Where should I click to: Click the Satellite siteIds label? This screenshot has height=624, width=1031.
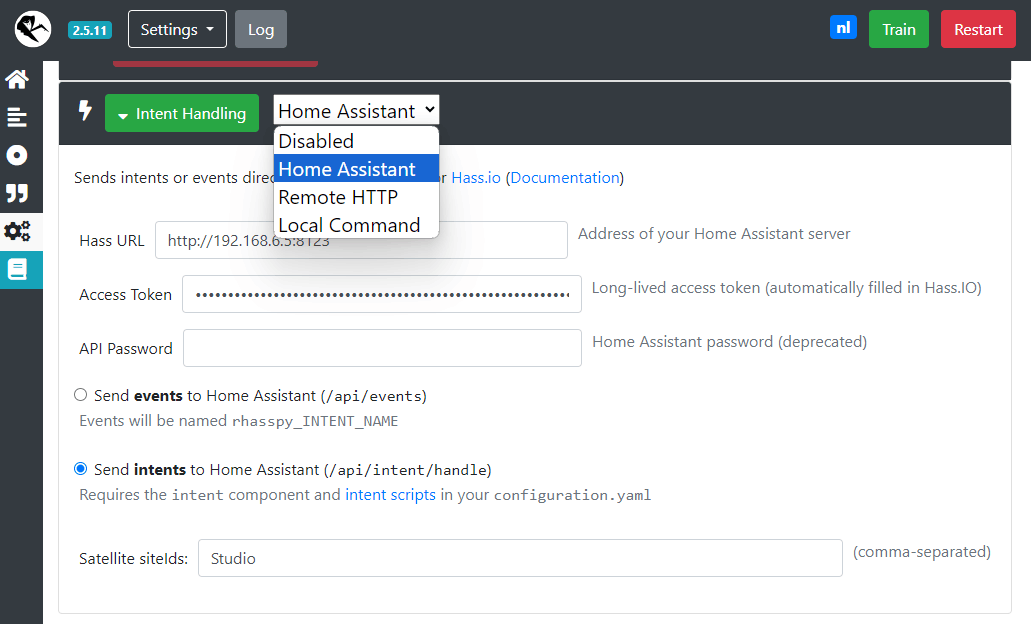(x=133, y=559)
